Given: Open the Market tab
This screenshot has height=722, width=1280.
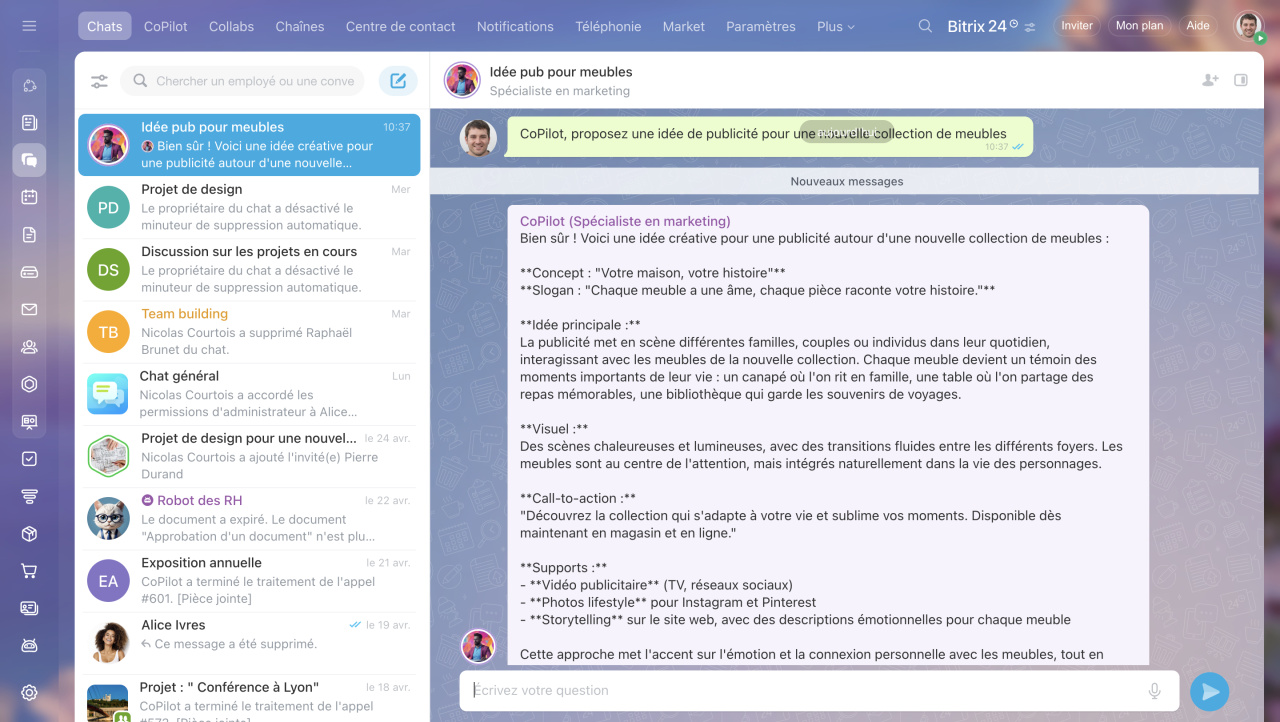Looking at the screenshot, I should pyautogui.click(x=683, y=26).
